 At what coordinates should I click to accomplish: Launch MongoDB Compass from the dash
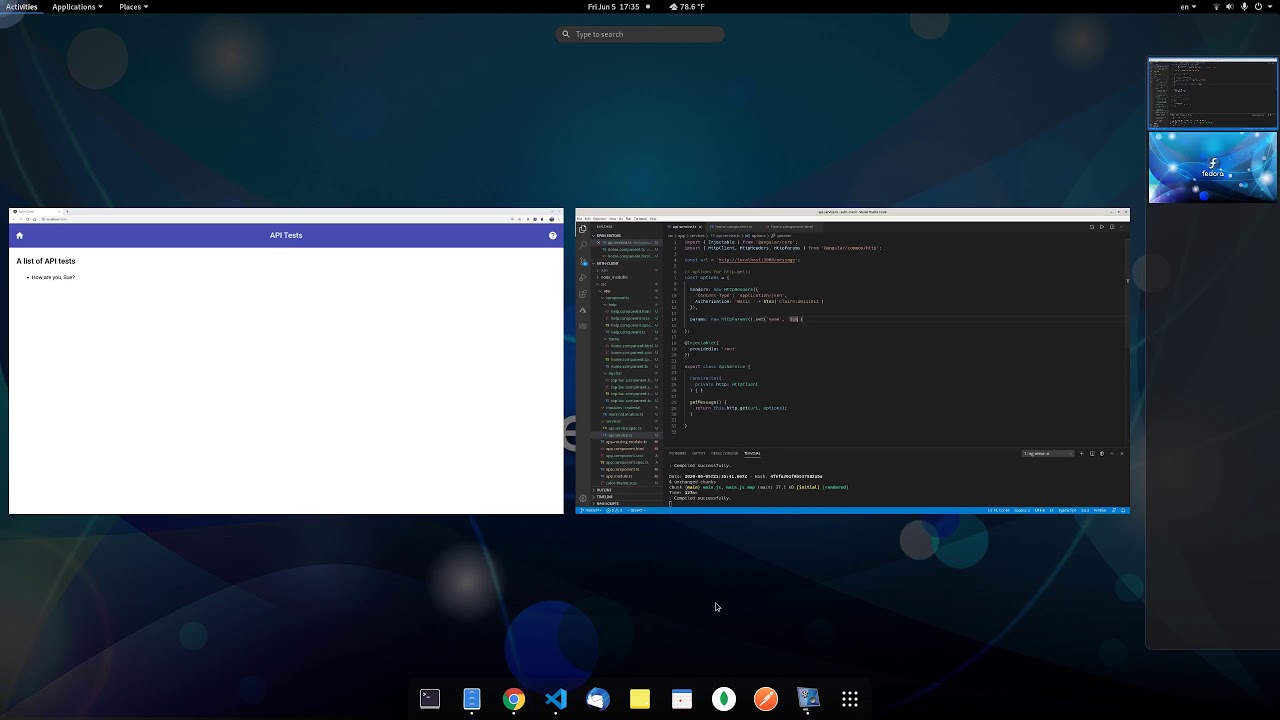coord(724,699)
